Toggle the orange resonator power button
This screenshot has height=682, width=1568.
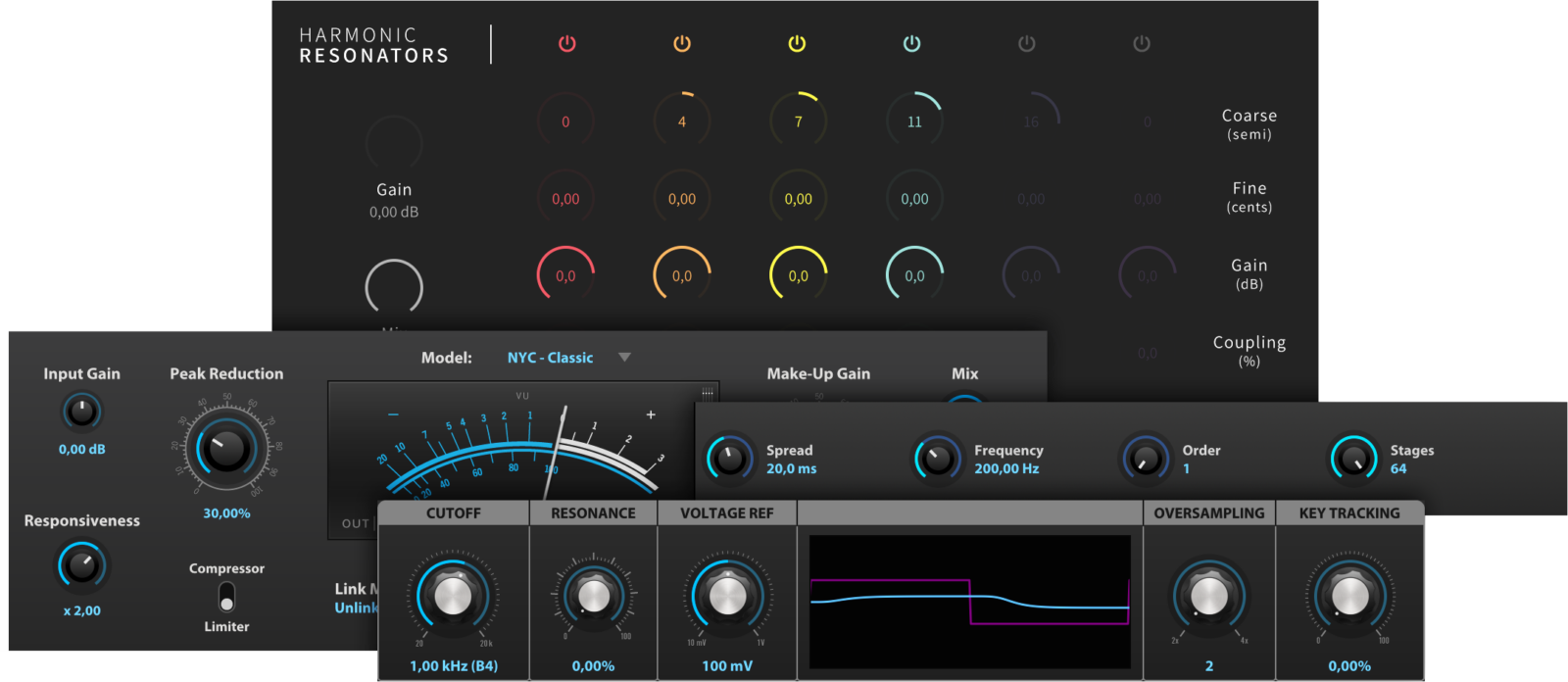click(x=682, y=44)
